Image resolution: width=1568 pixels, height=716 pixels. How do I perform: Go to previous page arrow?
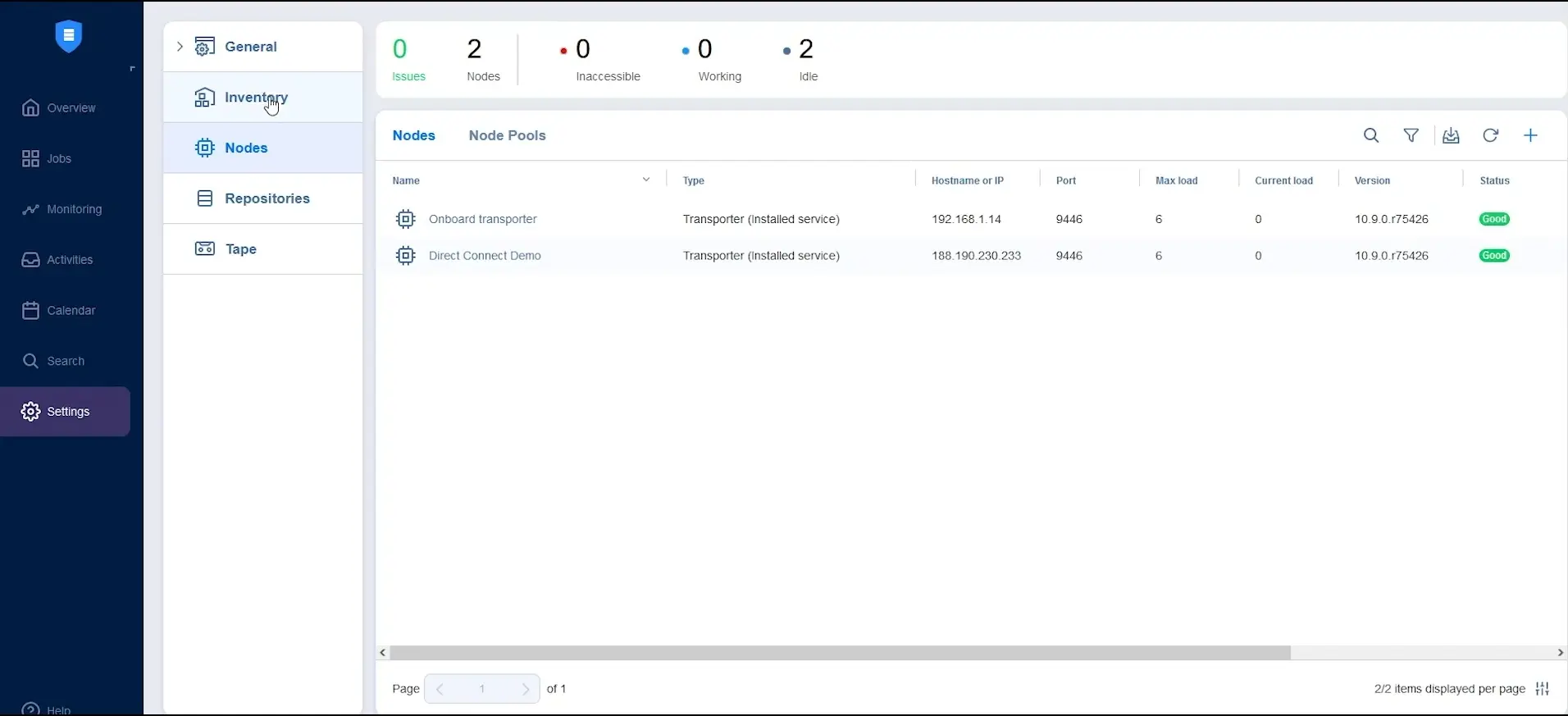440,690
